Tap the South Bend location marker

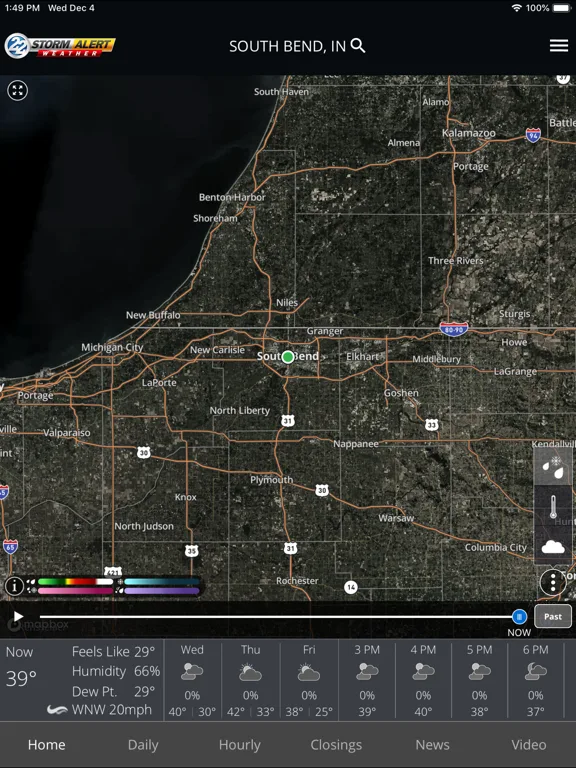click(x=288, y=357)
